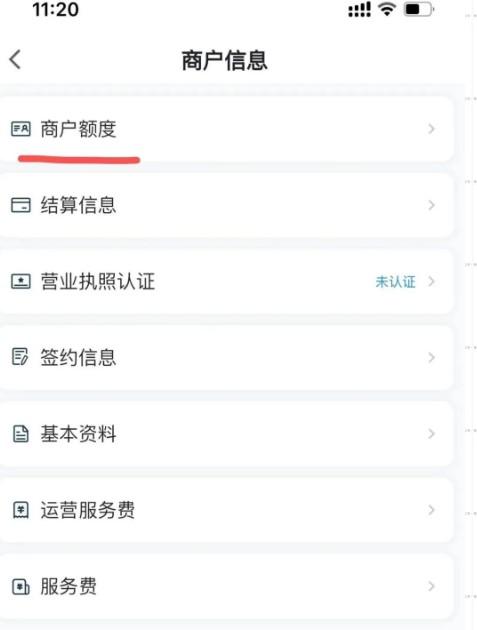The height and width of the screenshot is (630, 477).
Task: Tap the 基本资料 file icon
Action: tap(20, 434)
